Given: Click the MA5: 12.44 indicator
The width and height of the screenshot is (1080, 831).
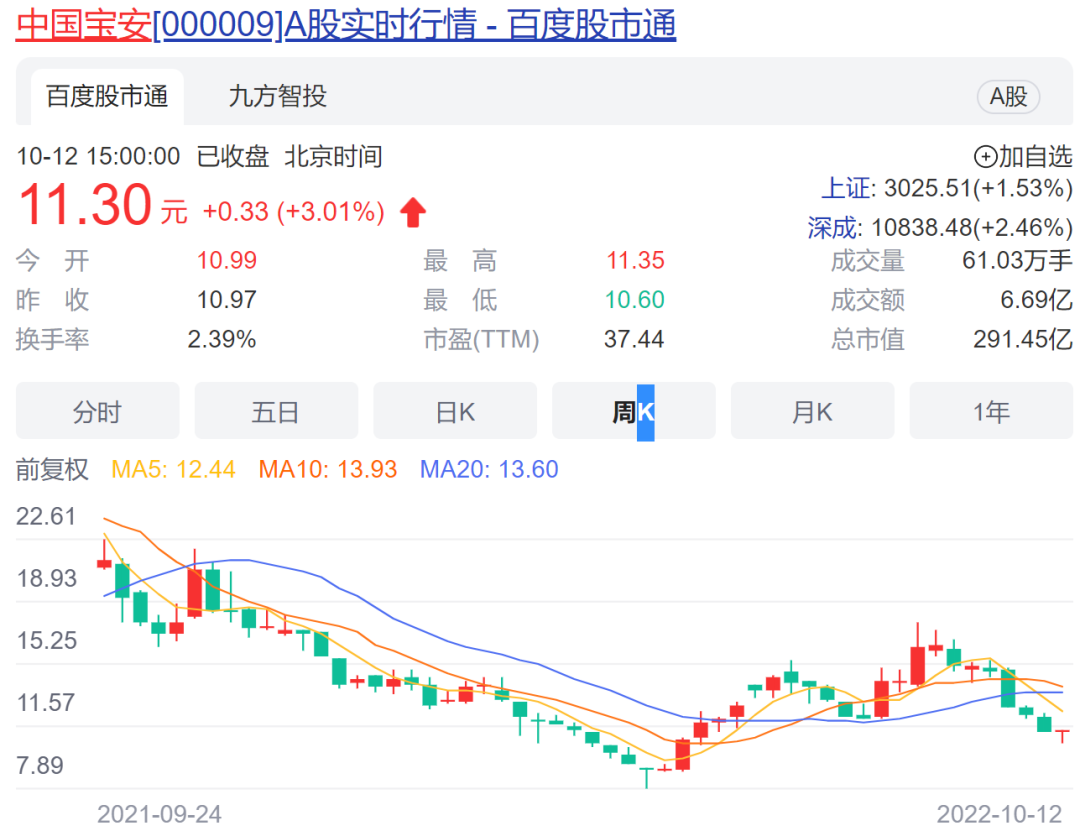Looking at the screenshot, I should (173, 469).
